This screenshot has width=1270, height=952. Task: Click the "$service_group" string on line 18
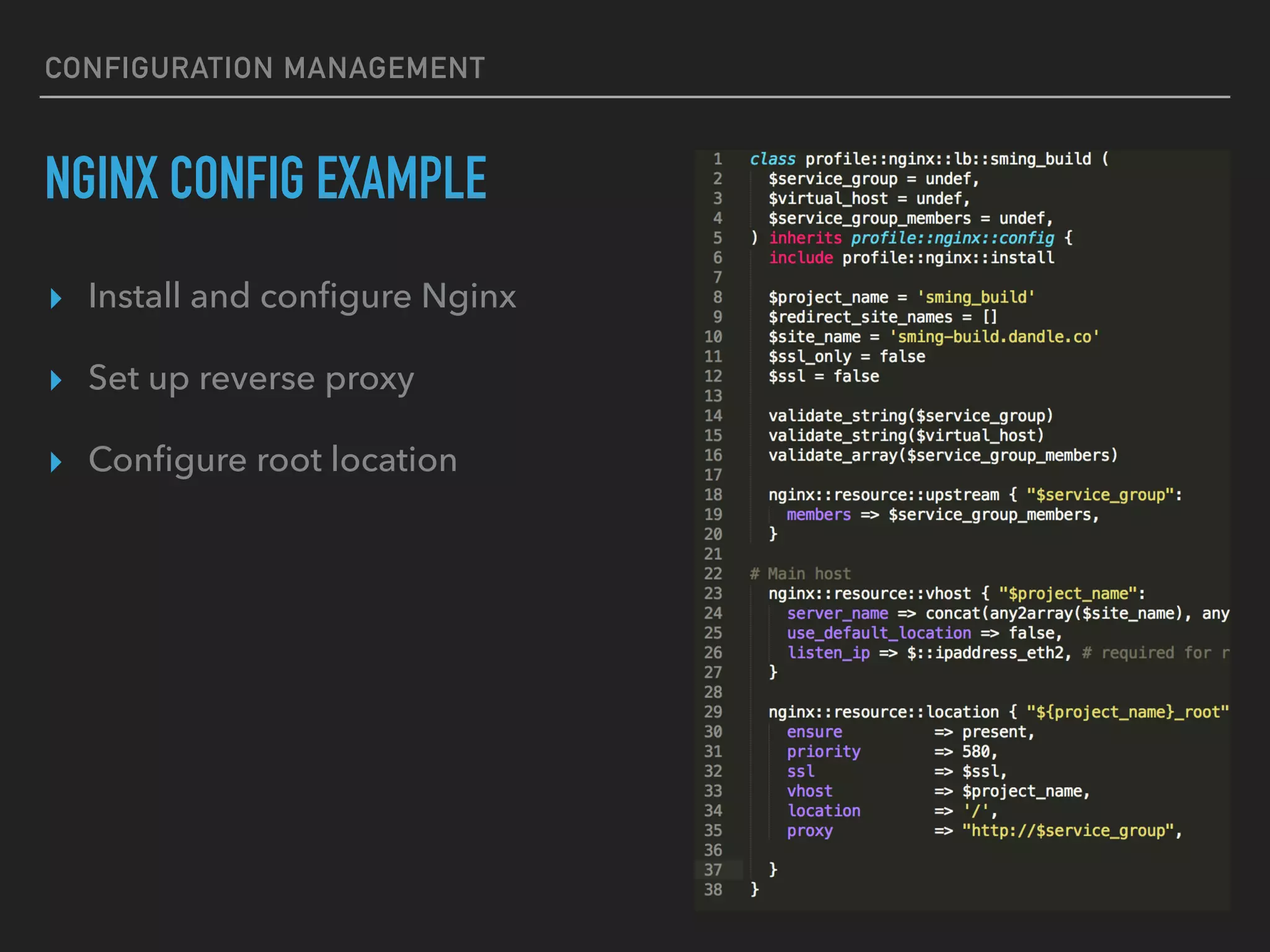point(1100,495)
